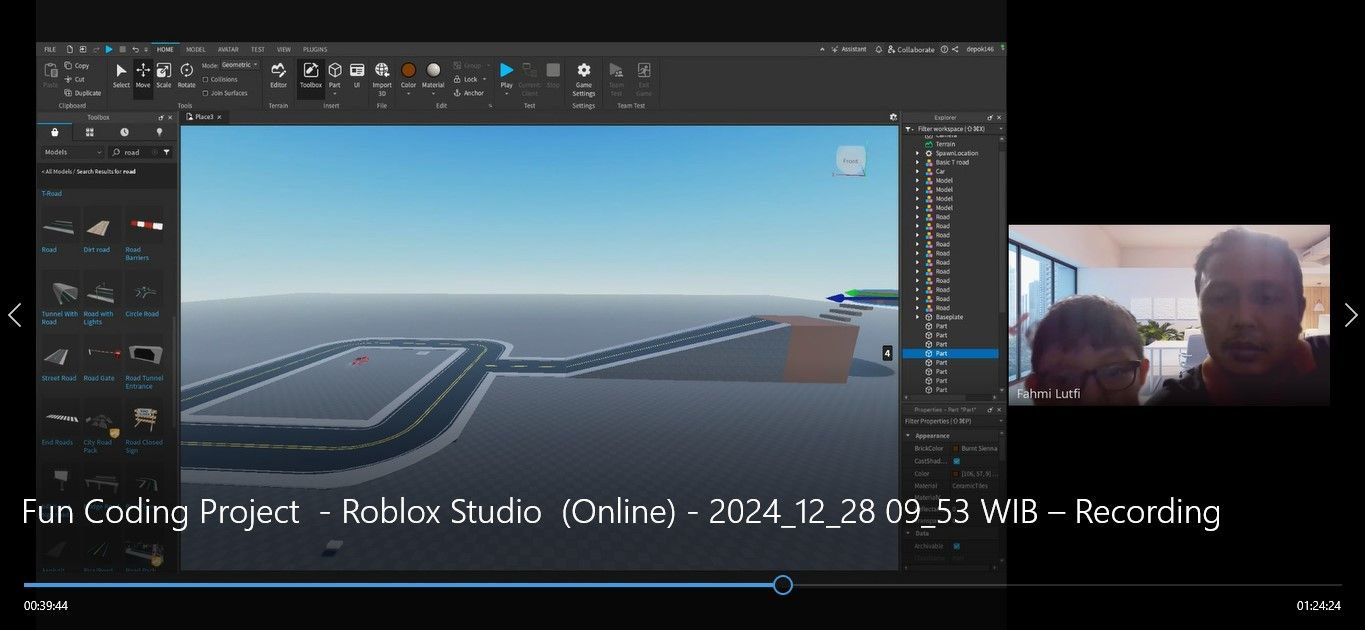Switch to the TEST ribbon tab
Screen dimensions: 1365x630
tap(258, 49)
